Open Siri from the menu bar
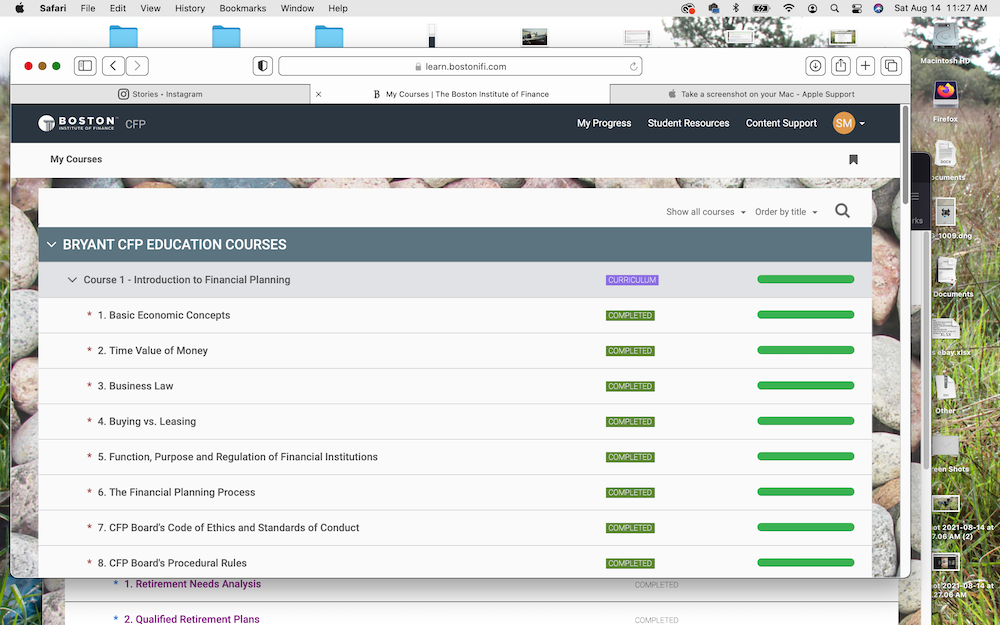The height and width of the screenshot is (625, 1000). click(x=878, y=8)
